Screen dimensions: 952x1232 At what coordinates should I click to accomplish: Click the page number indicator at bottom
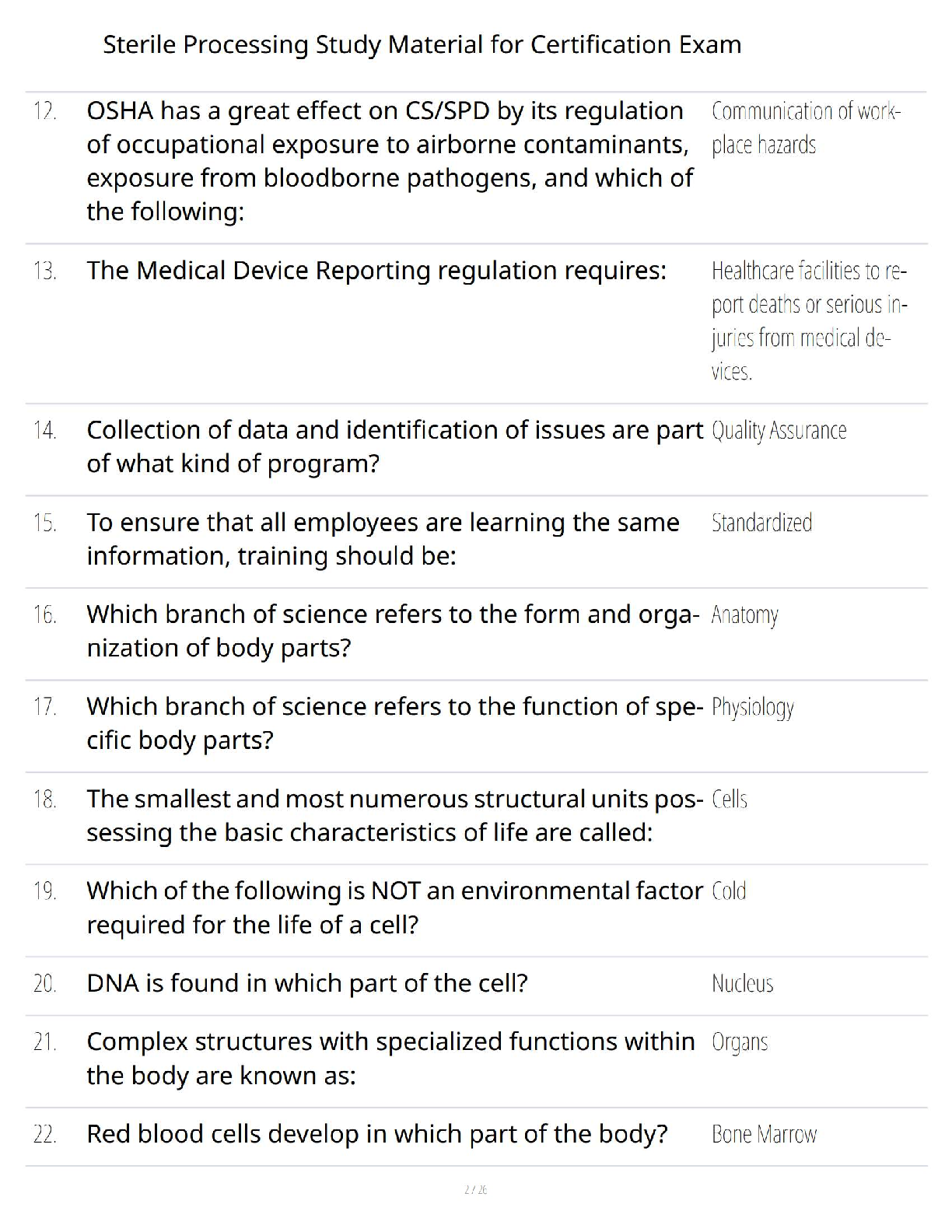pos(475,1189)
